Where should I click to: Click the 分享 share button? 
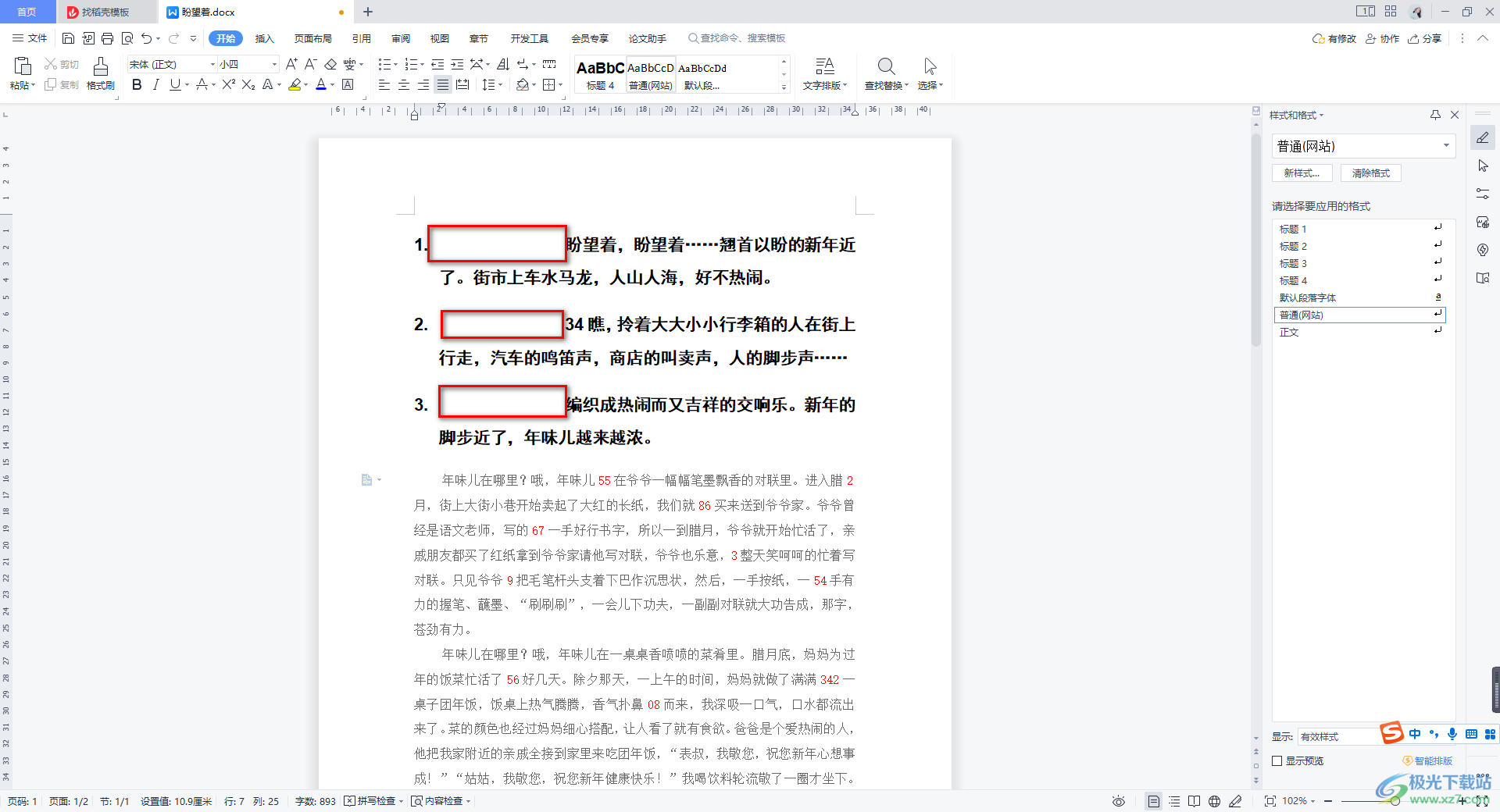[1424, 38]
